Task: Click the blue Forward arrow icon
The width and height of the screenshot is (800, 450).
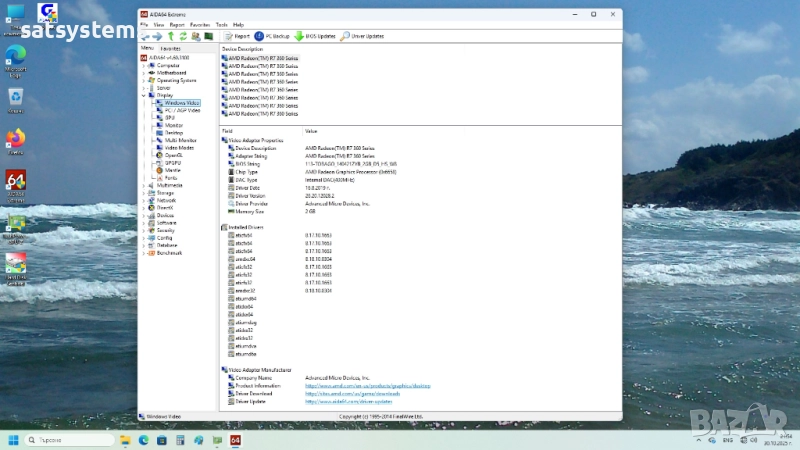Action: tap(158, 36)
